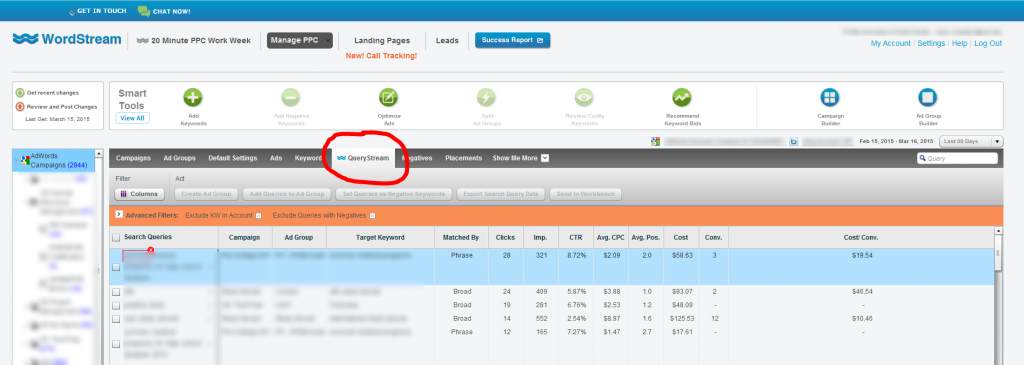The width and height of the screenshot is (1024, 365).
Task: Open the My Account link
Action: [890, 43]
